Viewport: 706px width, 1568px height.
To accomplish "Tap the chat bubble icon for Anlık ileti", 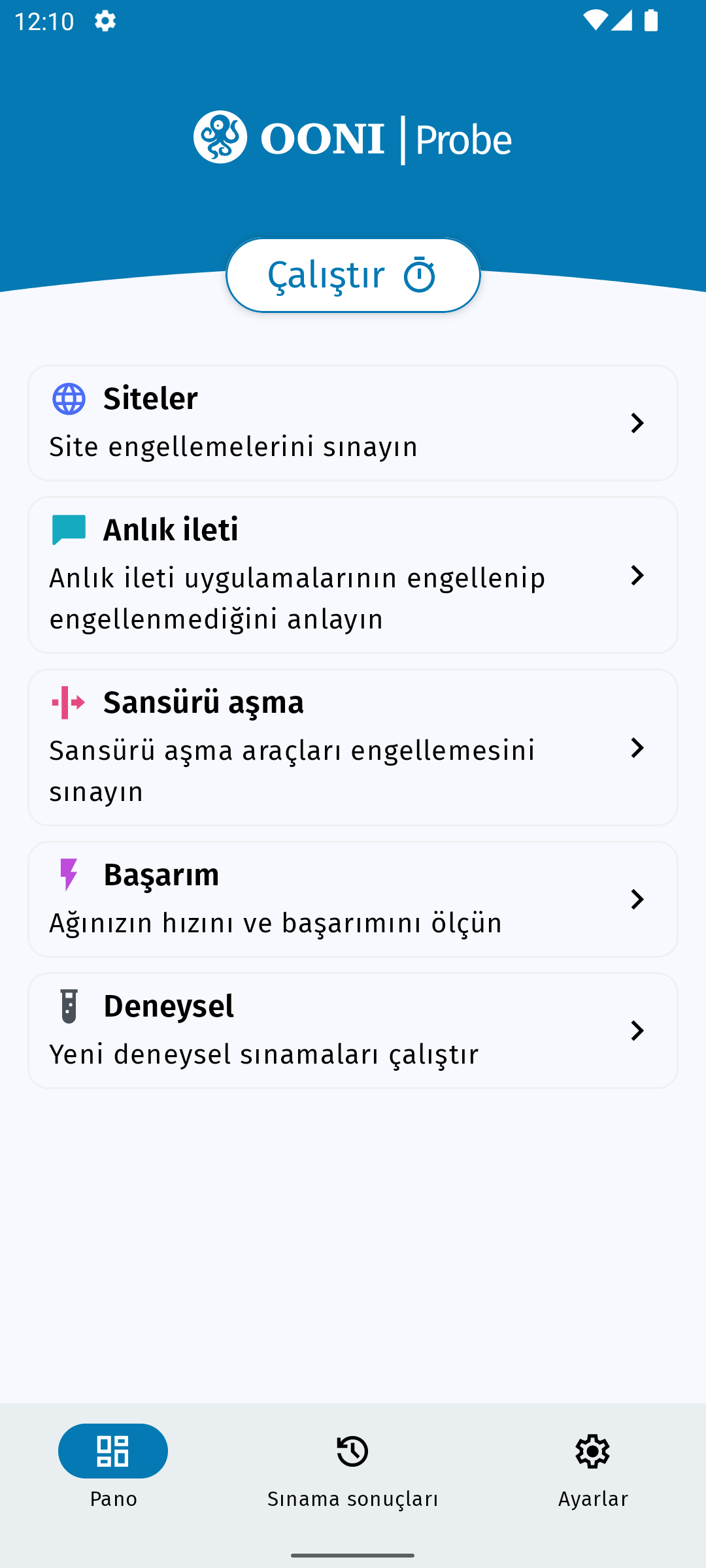I will click(69, 530).
